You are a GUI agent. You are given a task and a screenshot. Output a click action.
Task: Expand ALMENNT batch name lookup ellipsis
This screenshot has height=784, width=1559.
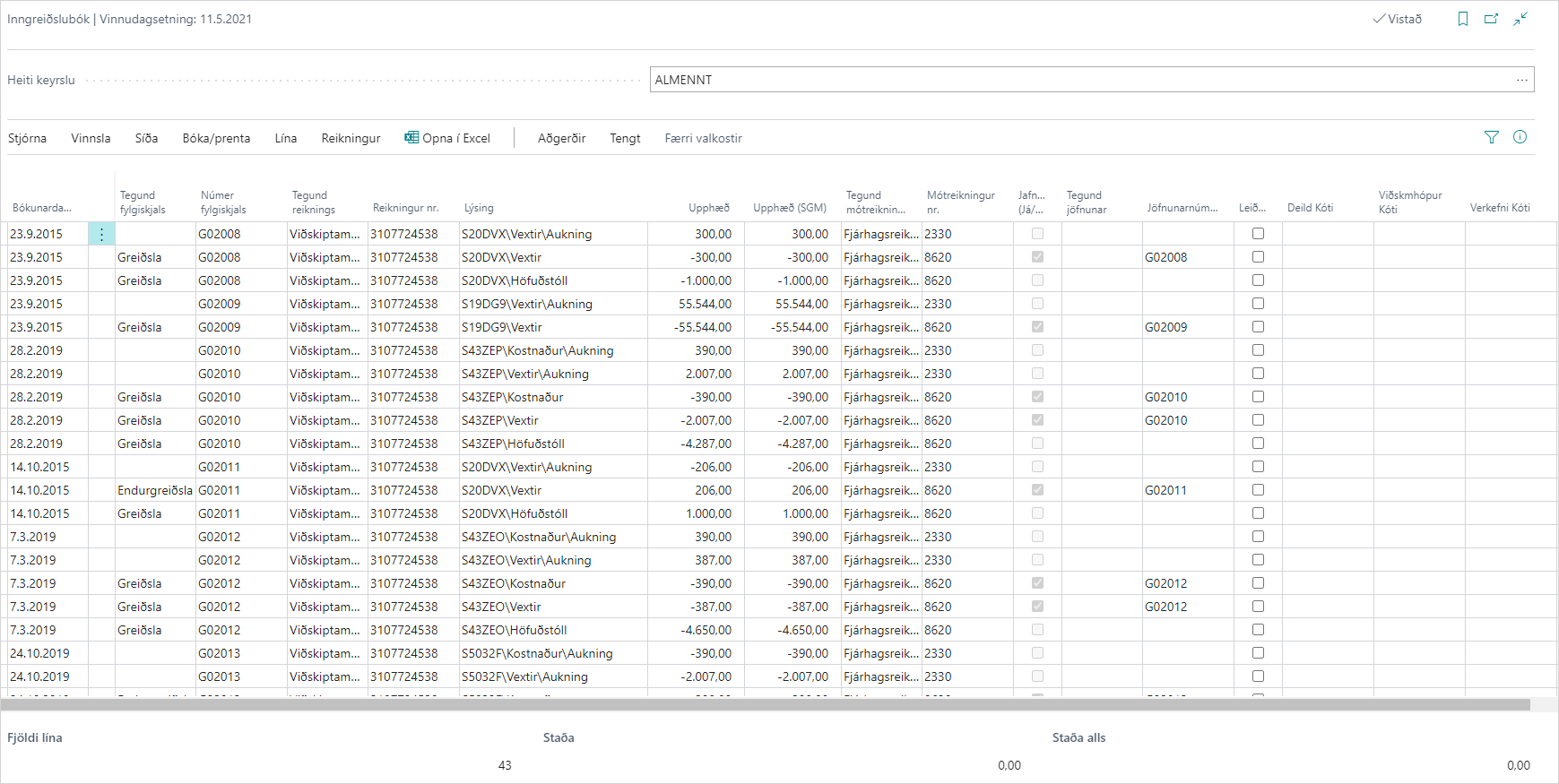[1521, 80]
